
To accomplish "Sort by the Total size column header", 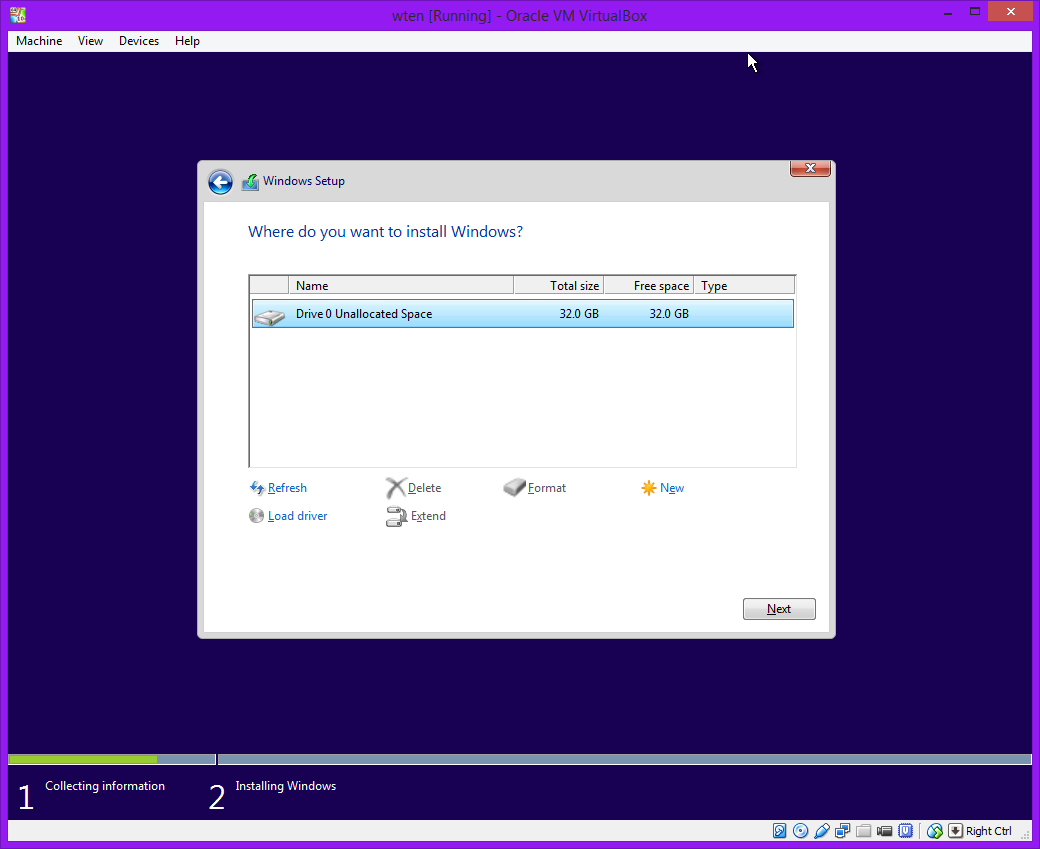I will tap(558, 286).
